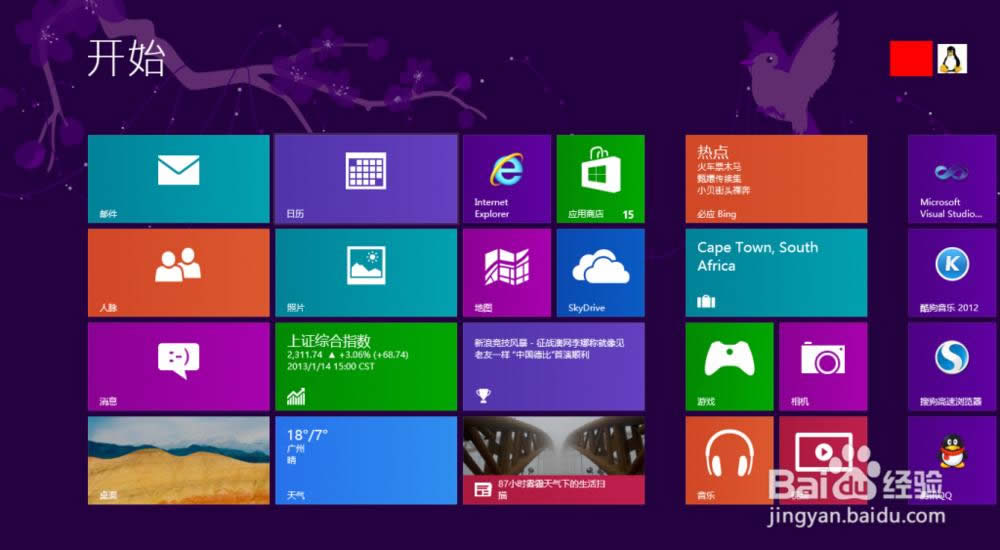The image size is (1000, 550).
Task: Launch the 酷狗音乐 2012 tile
Action: [952, 272]
